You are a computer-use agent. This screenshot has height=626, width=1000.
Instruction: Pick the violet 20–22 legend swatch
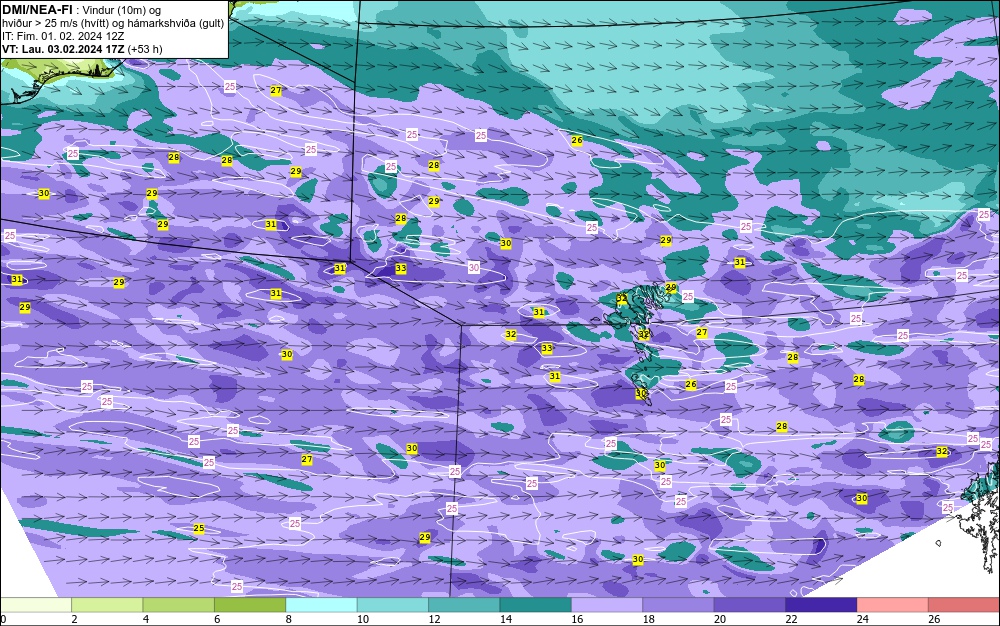750,605
